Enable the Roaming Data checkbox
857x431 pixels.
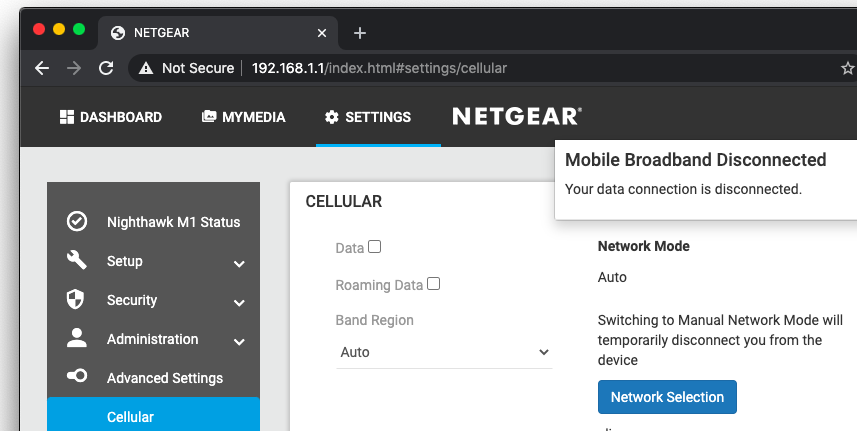[x=433, y=284]
